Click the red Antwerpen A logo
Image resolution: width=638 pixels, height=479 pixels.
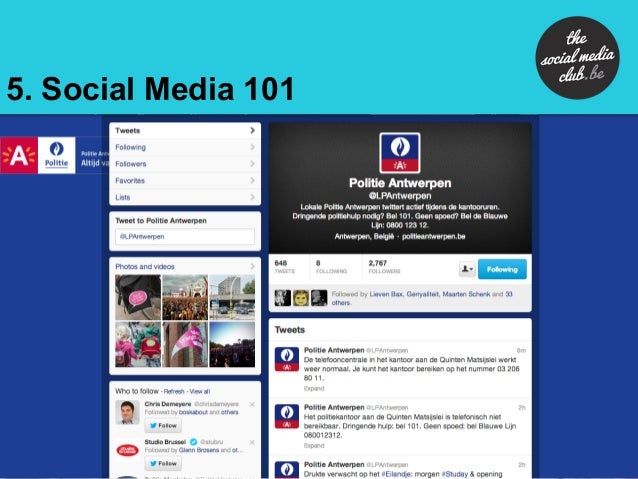click(19, 155)
